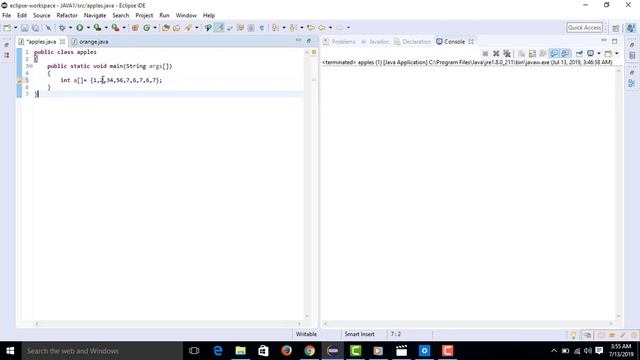Click the Display Selected Console icon
Screen dimensions: 640x360
(590, 53)
